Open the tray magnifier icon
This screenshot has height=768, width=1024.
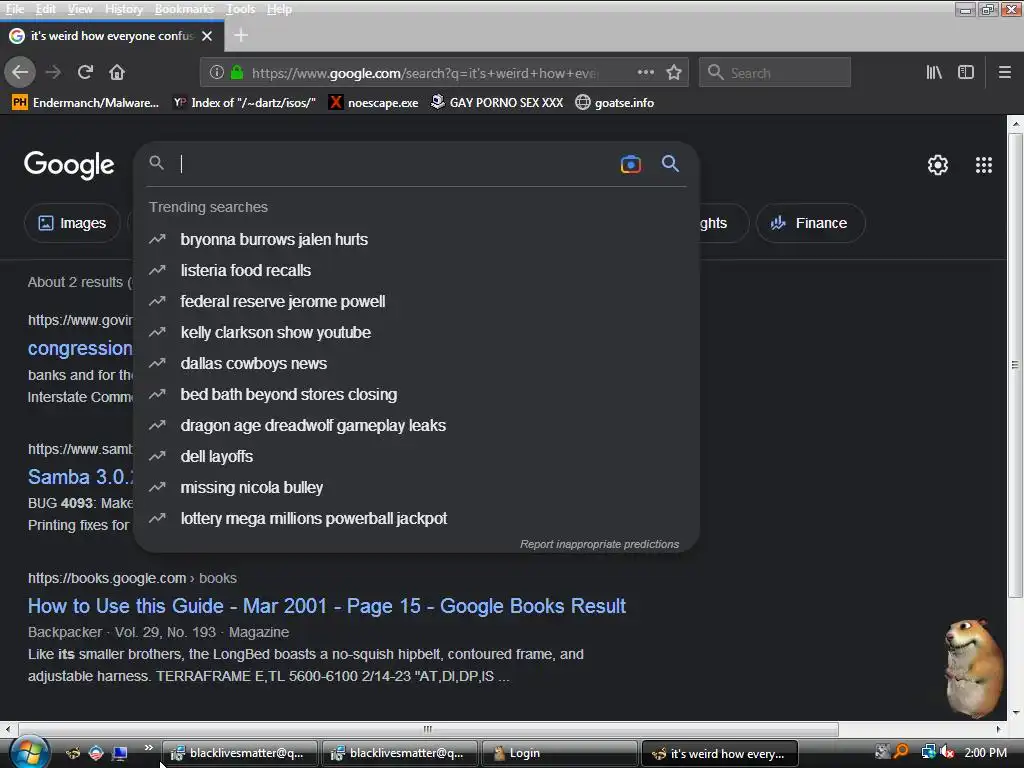pos(901,752)
